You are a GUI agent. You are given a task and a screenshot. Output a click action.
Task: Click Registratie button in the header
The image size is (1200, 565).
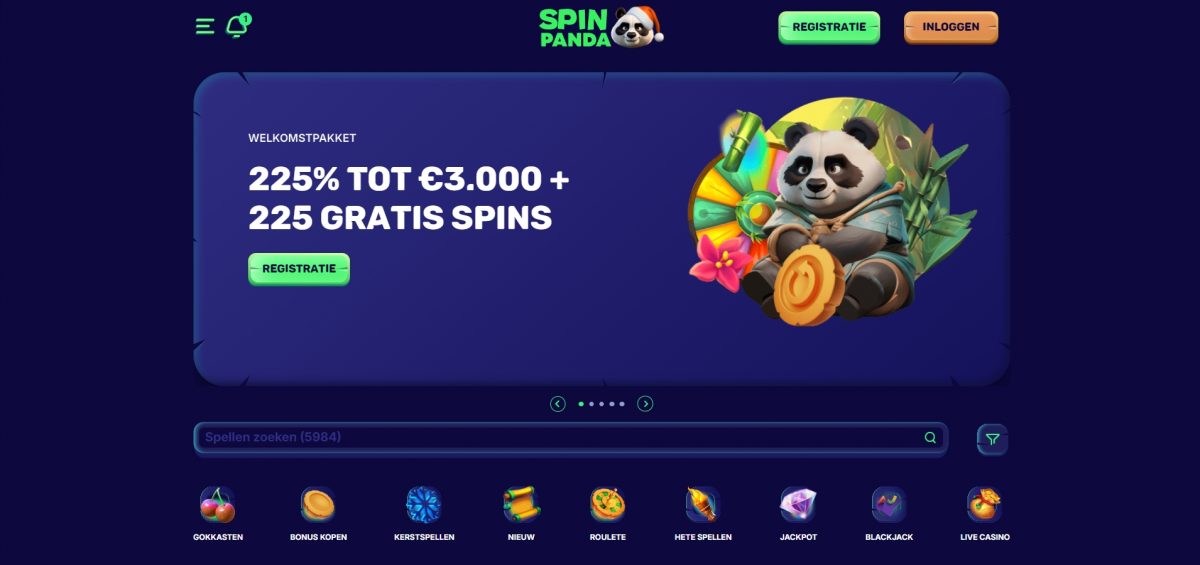tap(829, 28)
